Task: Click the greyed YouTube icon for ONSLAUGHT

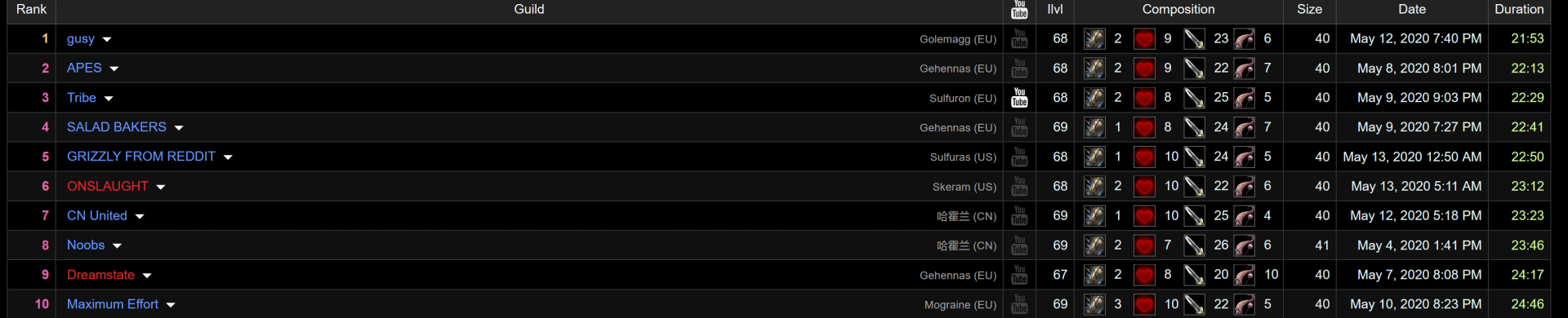Action: [1019, 187]
